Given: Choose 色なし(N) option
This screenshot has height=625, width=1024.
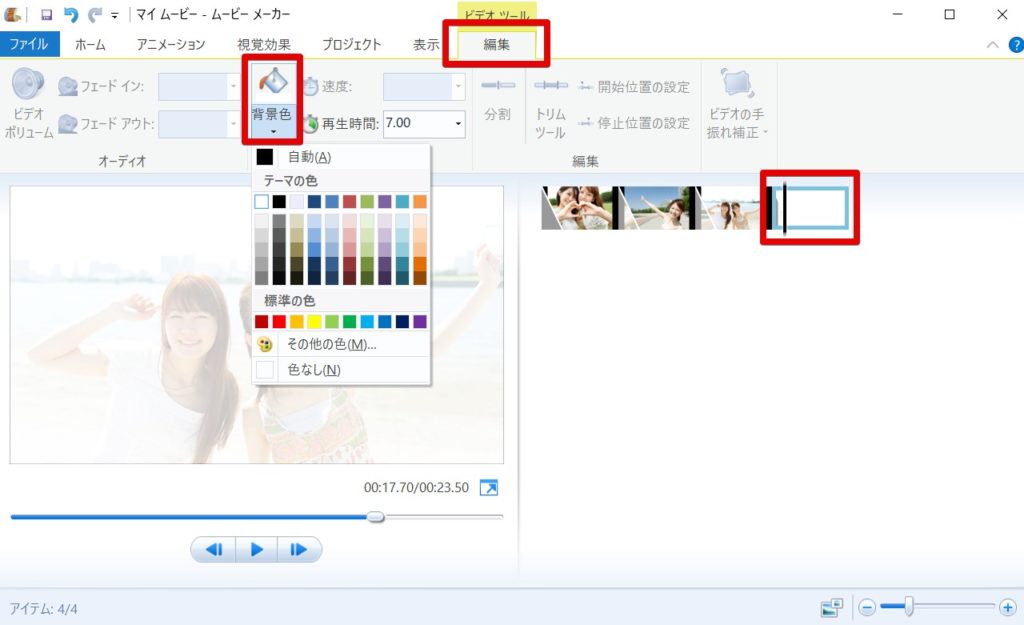Looking at the screenshot, I should tap(341, 370).
